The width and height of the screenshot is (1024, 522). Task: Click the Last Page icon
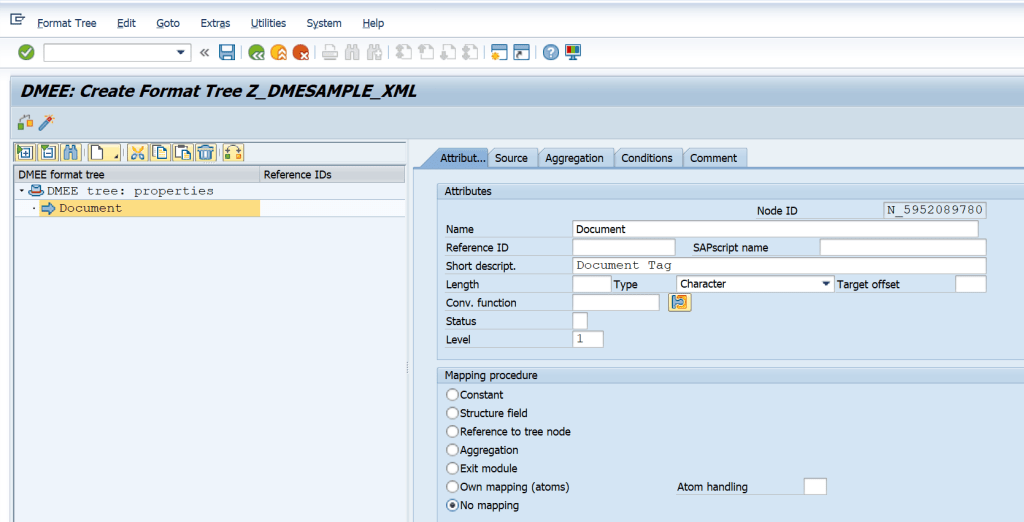point(470,52)
